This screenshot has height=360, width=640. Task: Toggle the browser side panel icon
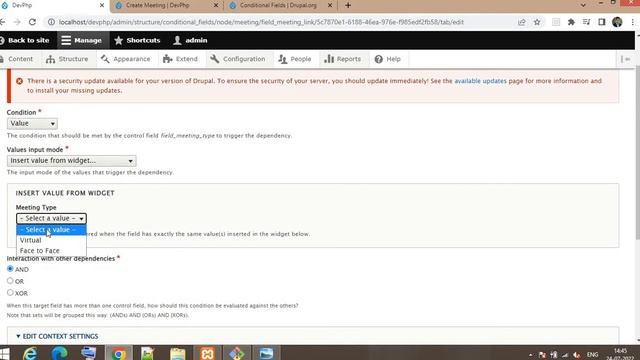point(602,22)
